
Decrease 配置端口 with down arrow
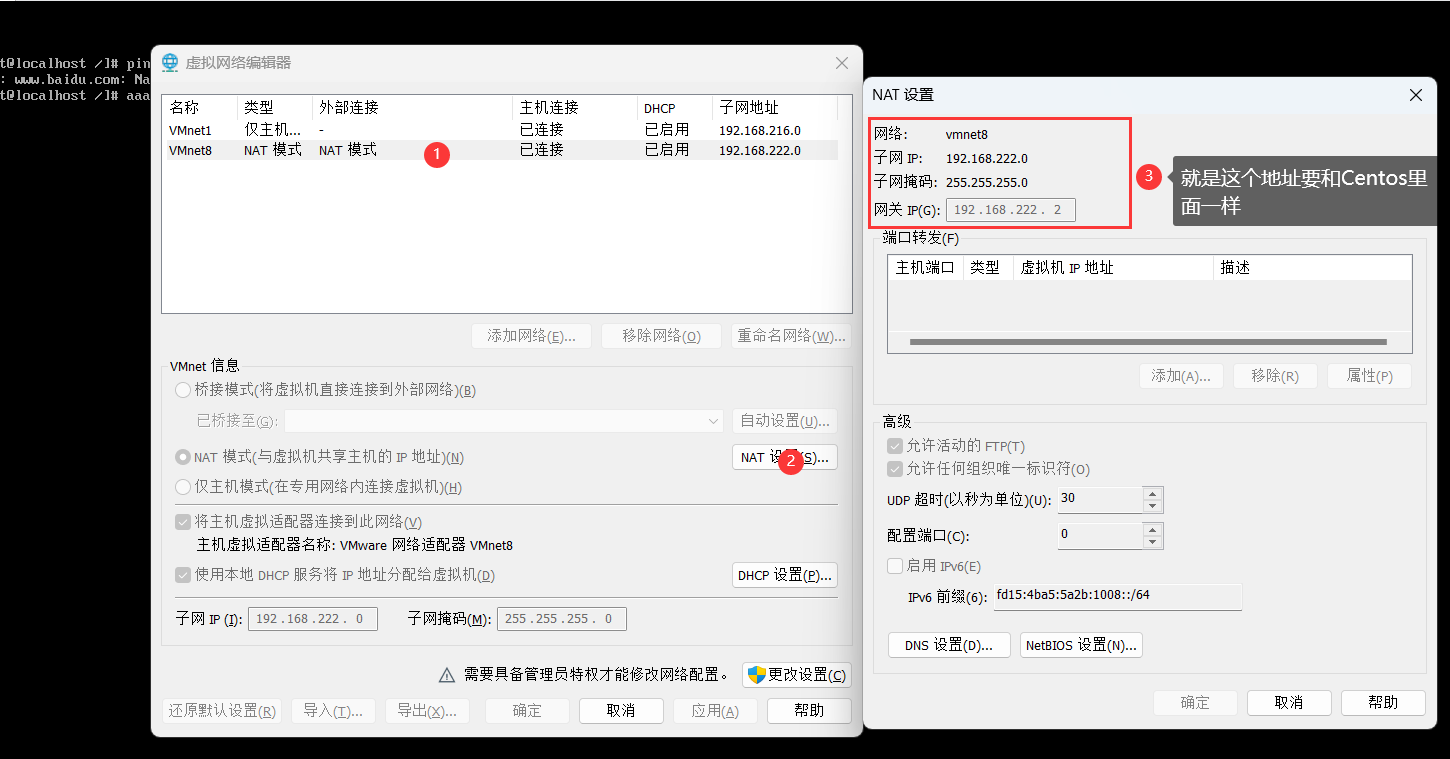[1153, 542]
